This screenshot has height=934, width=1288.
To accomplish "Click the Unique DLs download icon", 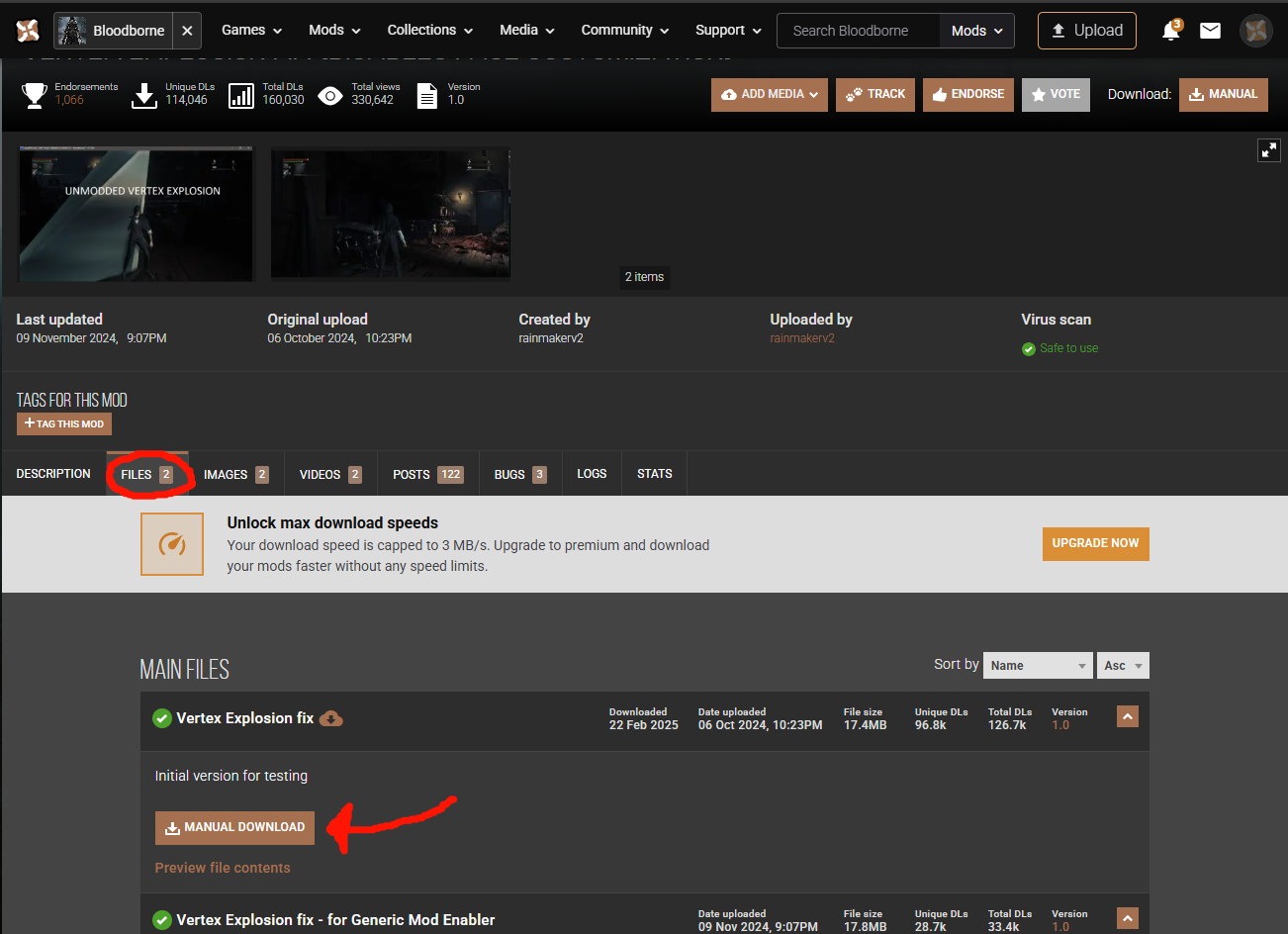I will tap(144, 95).
